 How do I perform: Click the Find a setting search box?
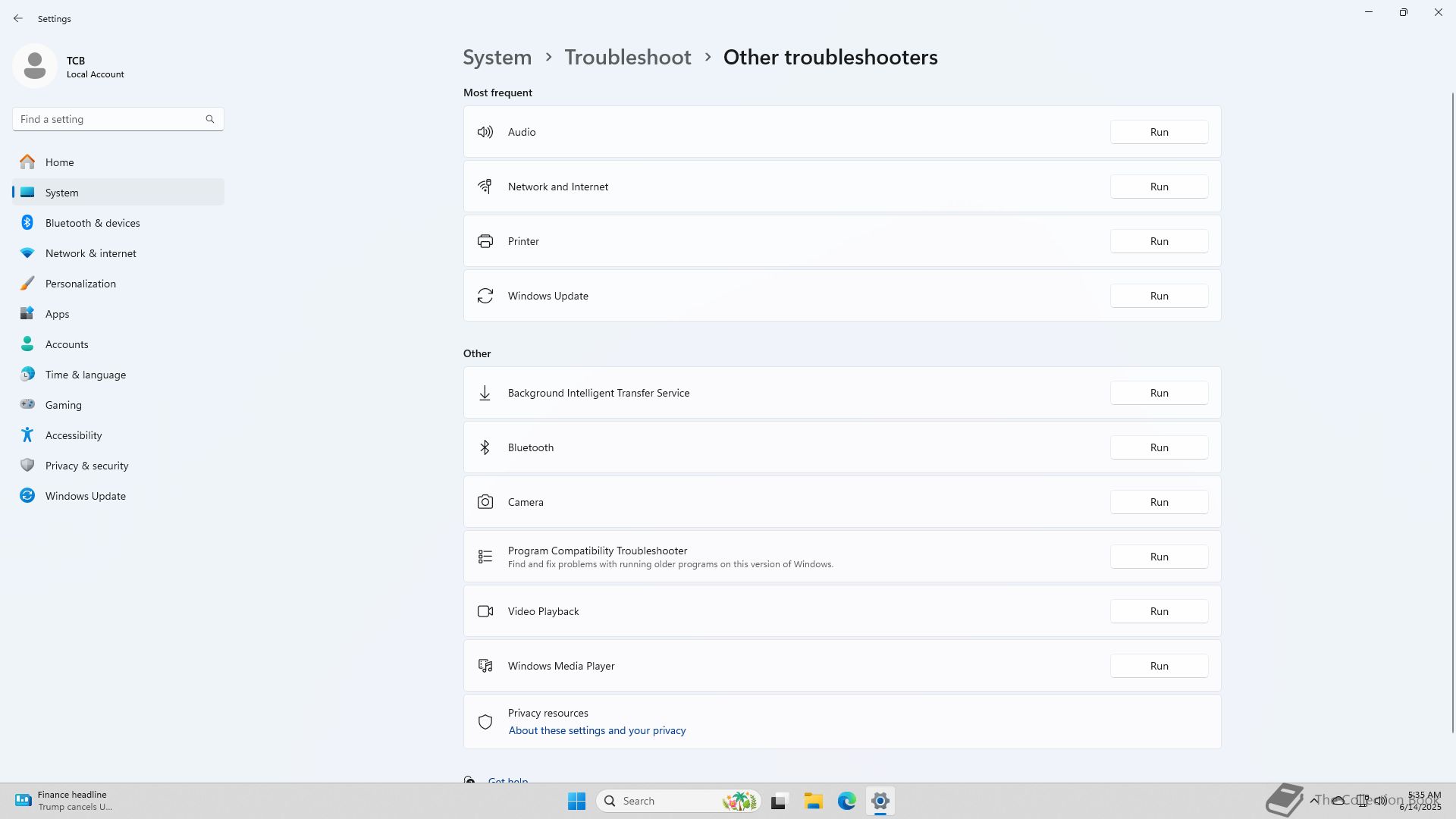[106, 119]
